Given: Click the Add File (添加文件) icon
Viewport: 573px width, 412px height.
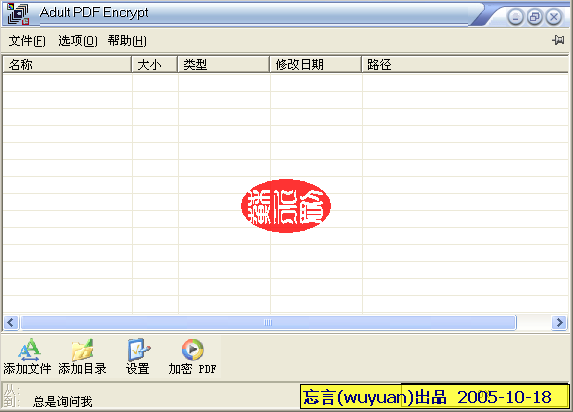Looking at the screenshot, I should (x=29, y=350).
